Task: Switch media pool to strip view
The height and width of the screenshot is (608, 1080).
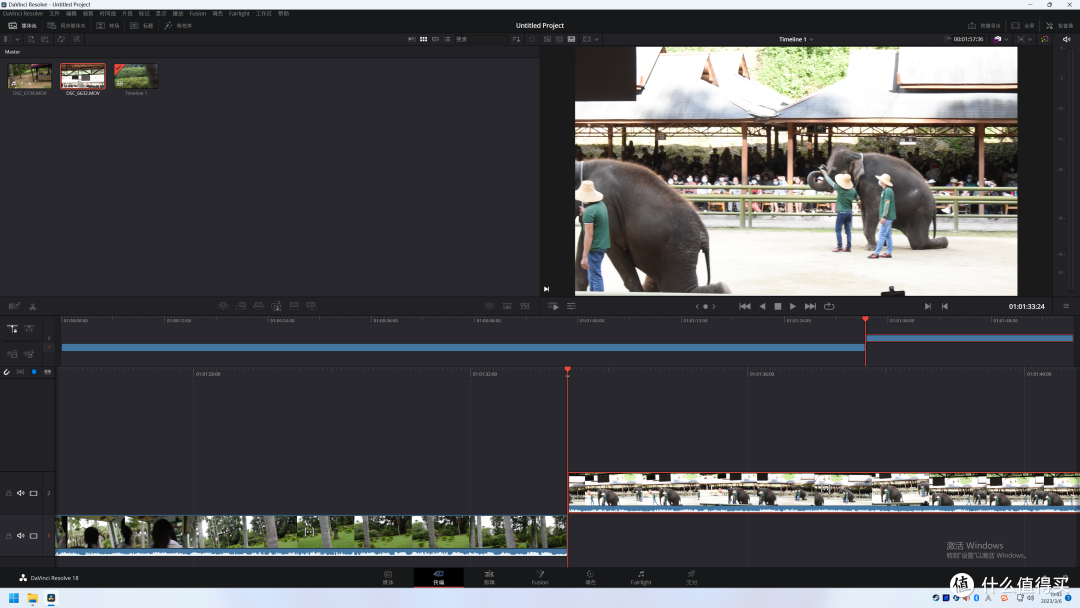Action: 435,39
